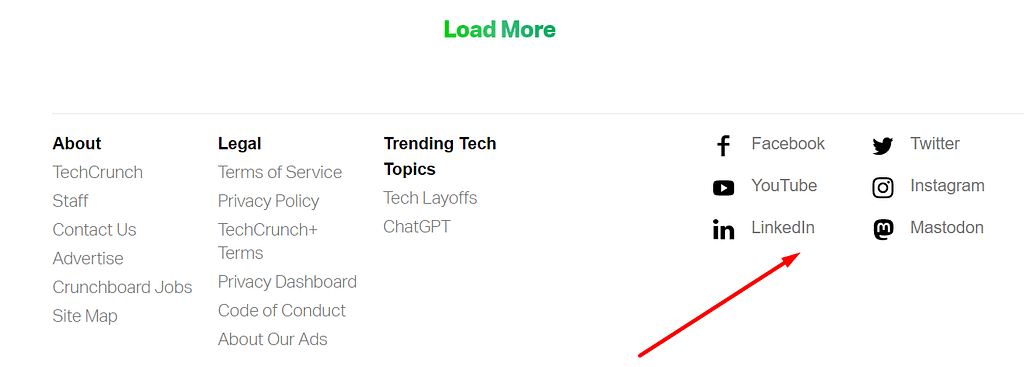Open the Terms of Service link
This screenshot has height=367, width=1024.
click(280, 172)
